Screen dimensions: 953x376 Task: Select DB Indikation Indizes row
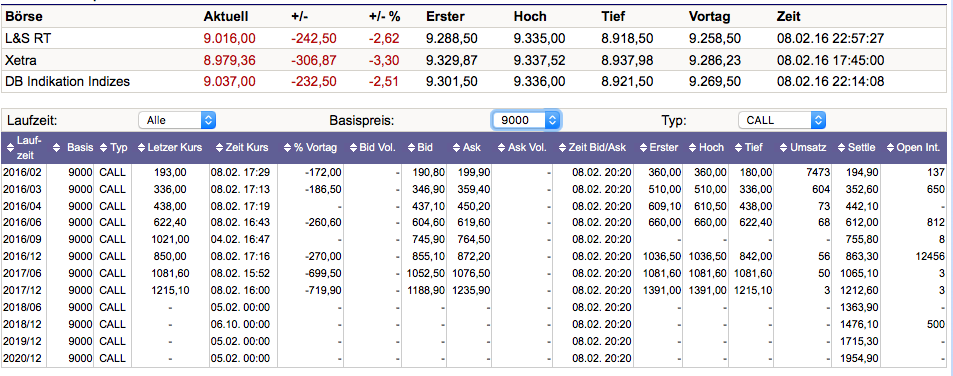(474, 81)
